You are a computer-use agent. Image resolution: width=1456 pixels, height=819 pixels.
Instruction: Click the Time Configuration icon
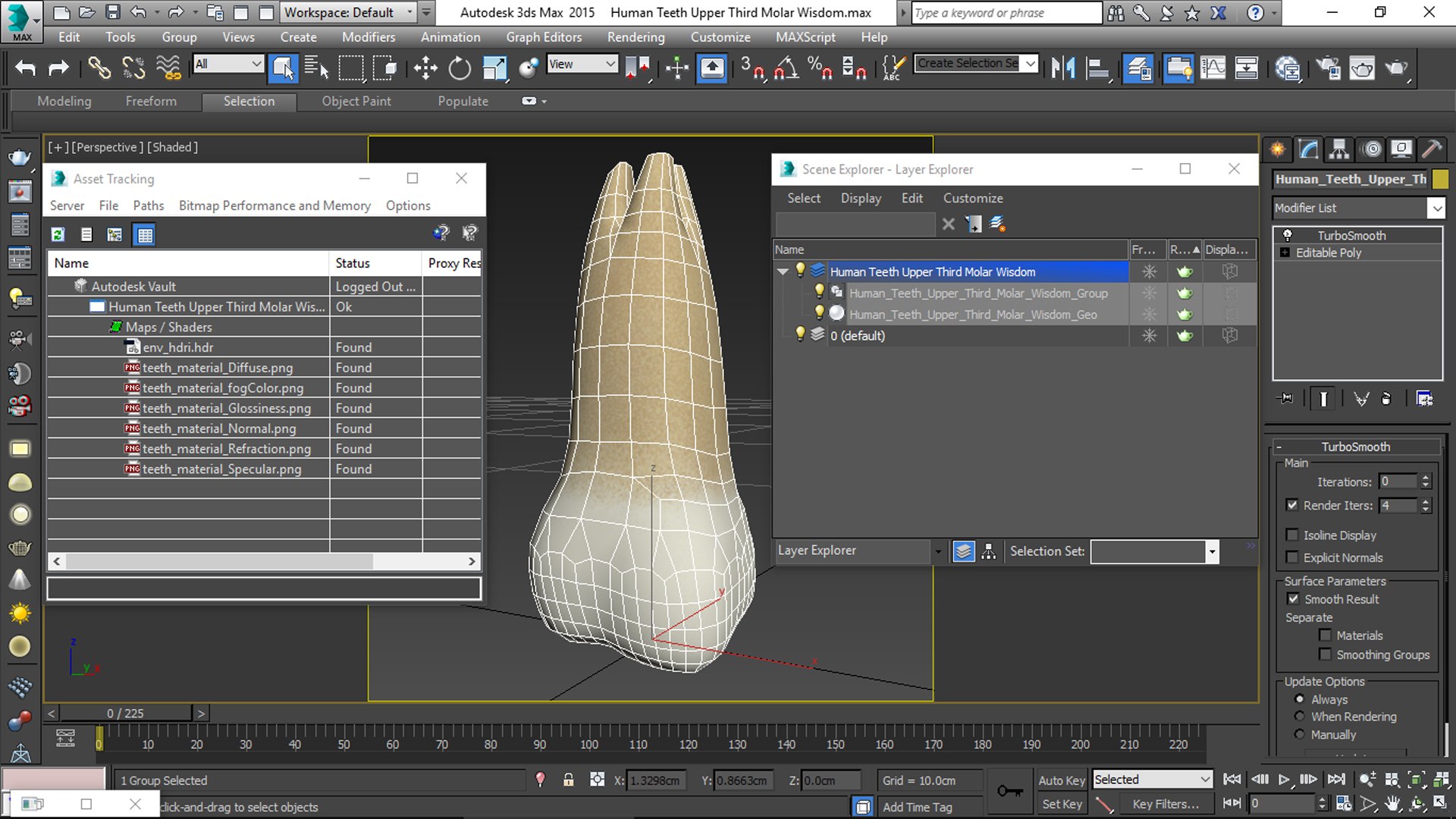(x=1343, y=803)
